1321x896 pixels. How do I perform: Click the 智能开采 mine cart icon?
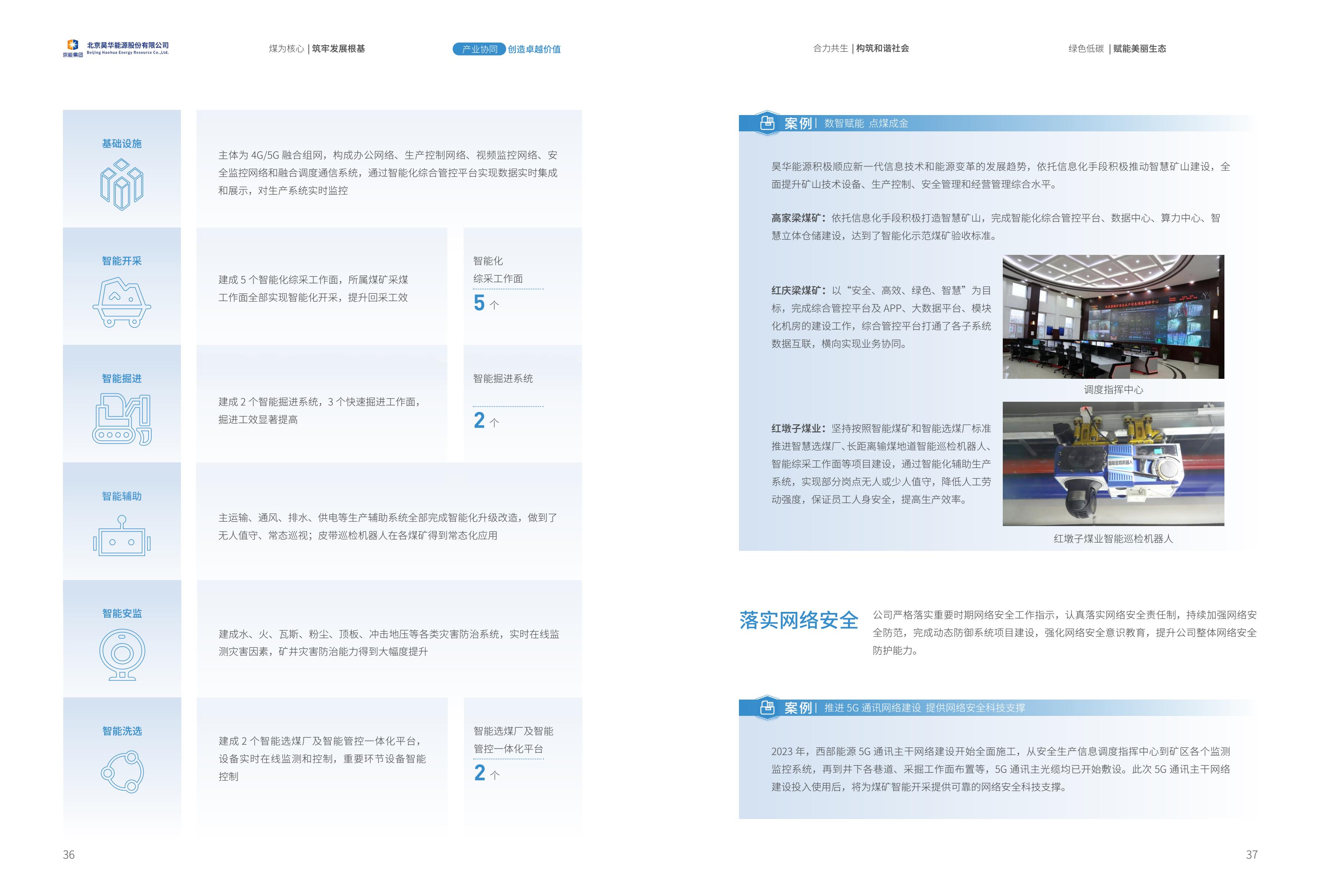click(122, 302)
